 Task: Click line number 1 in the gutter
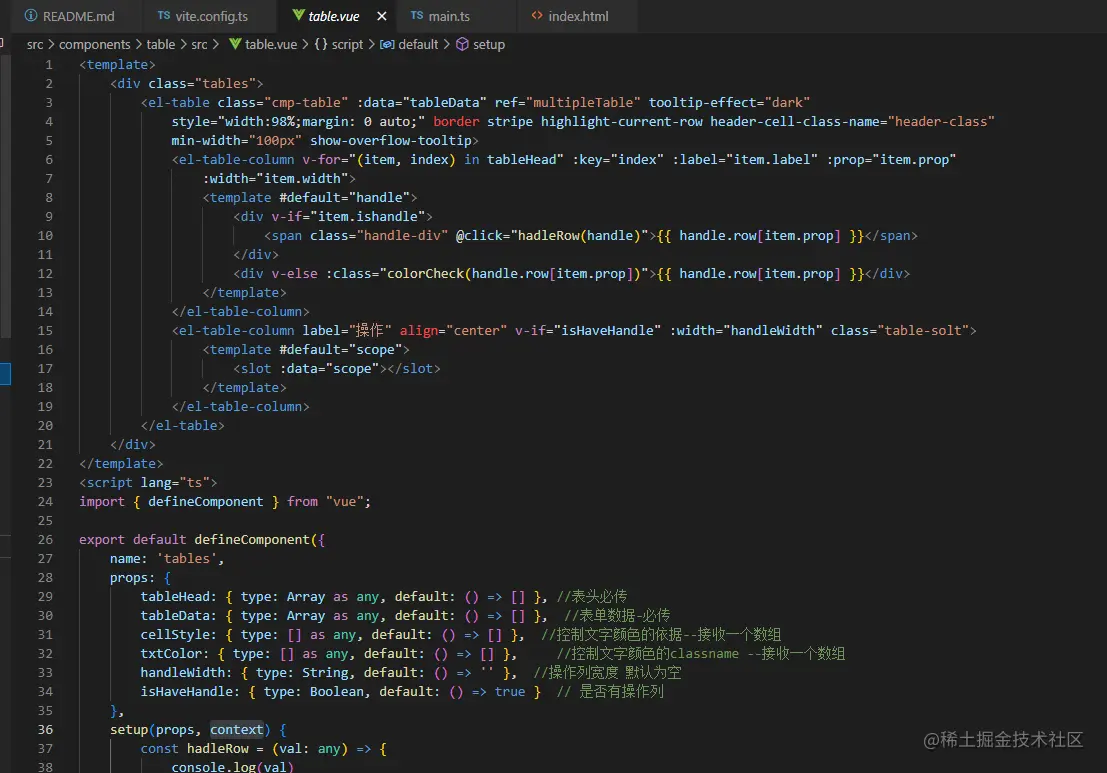coord(49,64)
